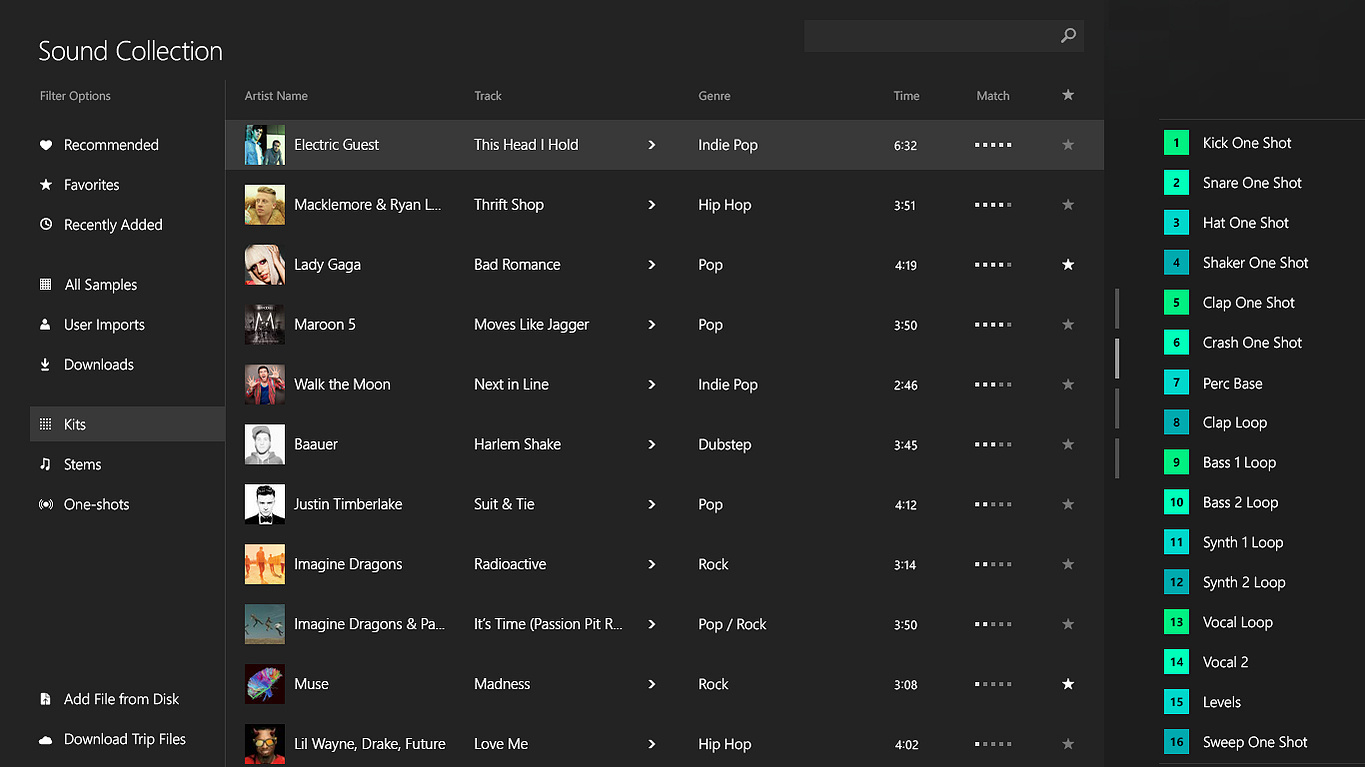
Task: Expand Bad Romance track chevron
Action: [x=652, y=265]
